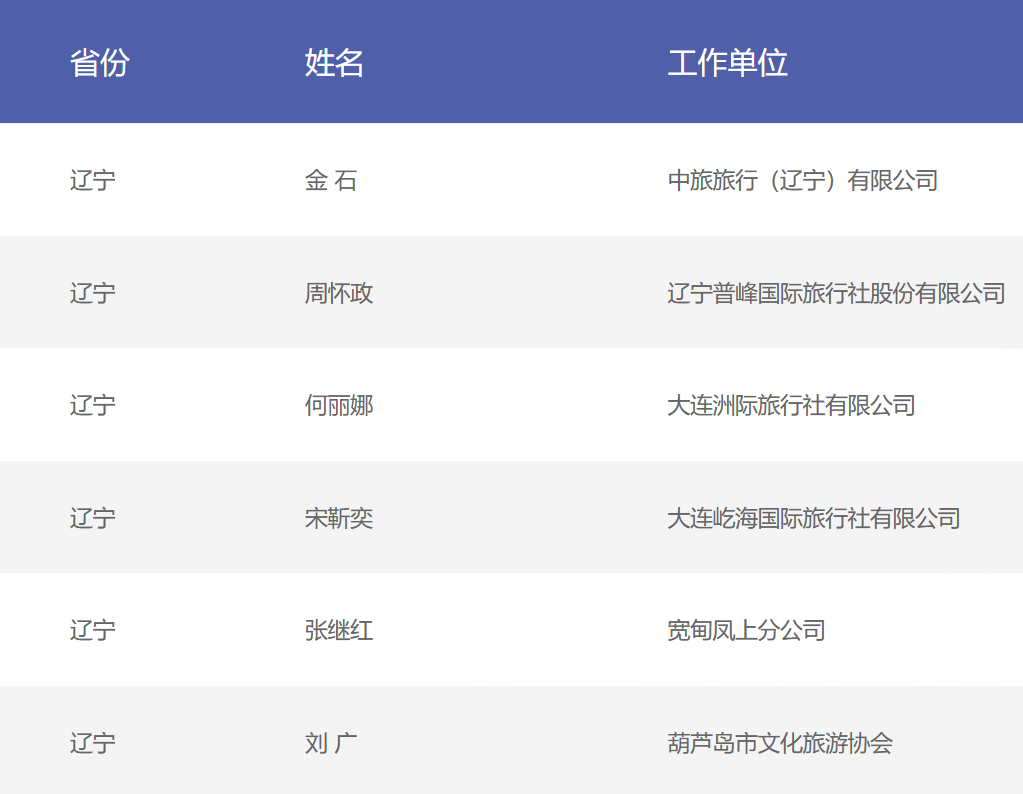Click 辽宁 in the 周怀政 row
The image size is (1023, 794).
93,293
